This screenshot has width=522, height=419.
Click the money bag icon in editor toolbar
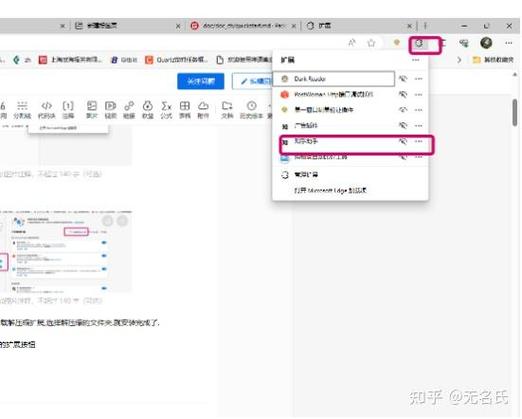tap(147, 110)
